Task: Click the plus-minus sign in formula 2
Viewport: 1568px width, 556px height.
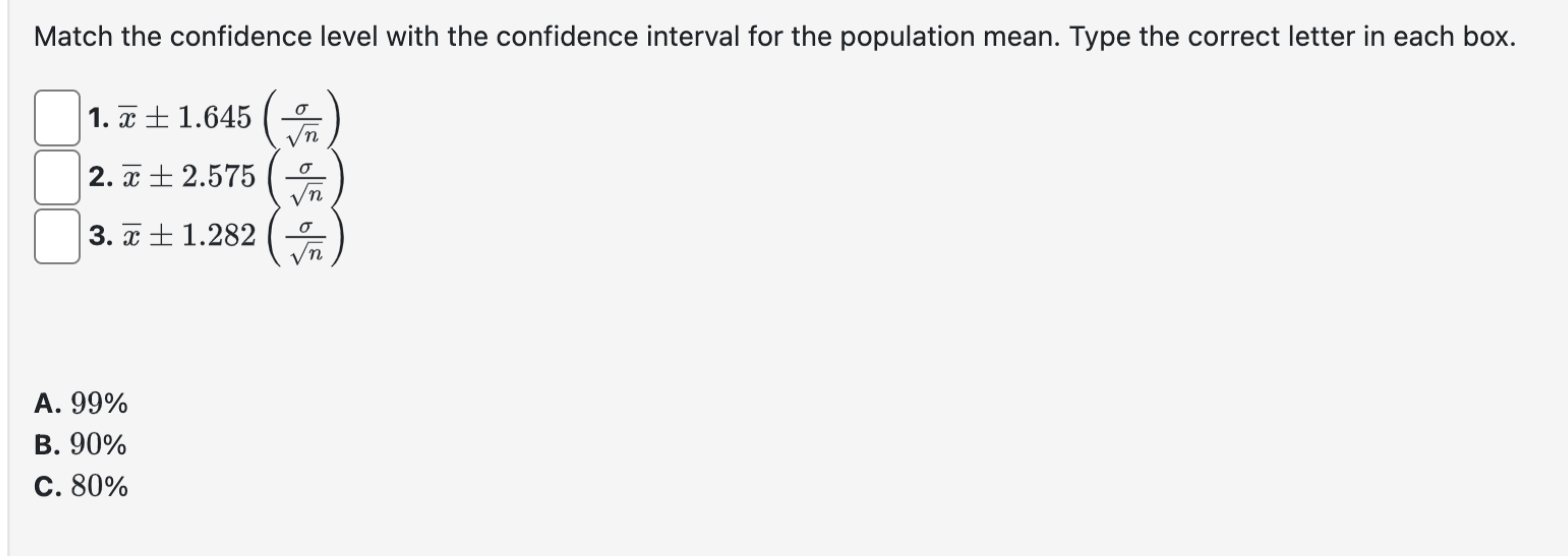Action: tap(160, 176)
